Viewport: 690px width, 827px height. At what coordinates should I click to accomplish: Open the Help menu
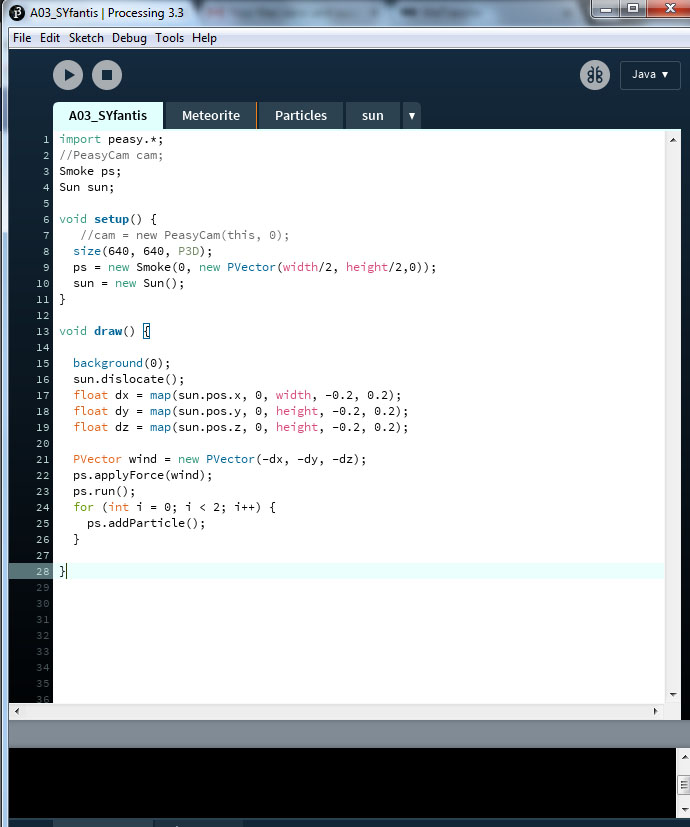(204, 38)
